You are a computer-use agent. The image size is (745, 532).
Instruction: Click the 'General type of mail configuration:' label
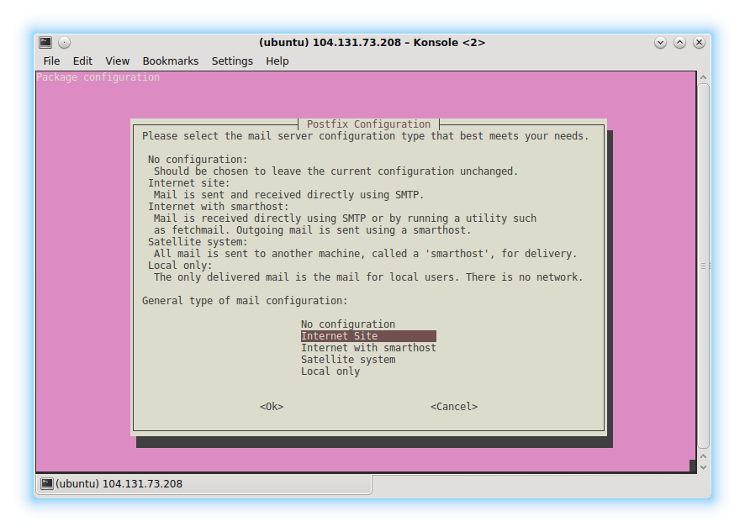tap(245, 301)
